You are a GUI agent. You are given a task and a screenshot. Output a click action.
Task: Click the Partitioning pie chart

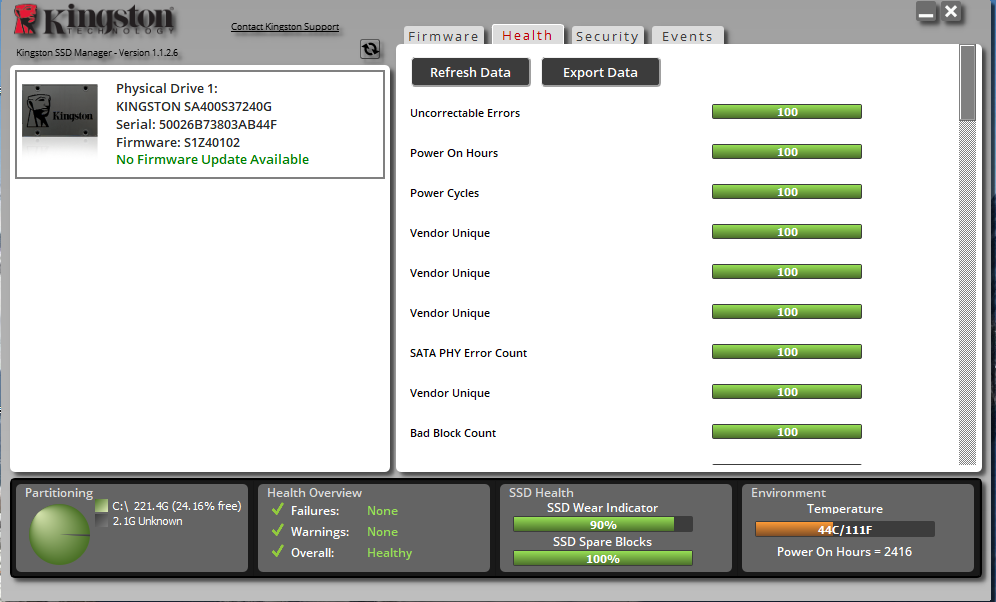[x=60, y=535]
